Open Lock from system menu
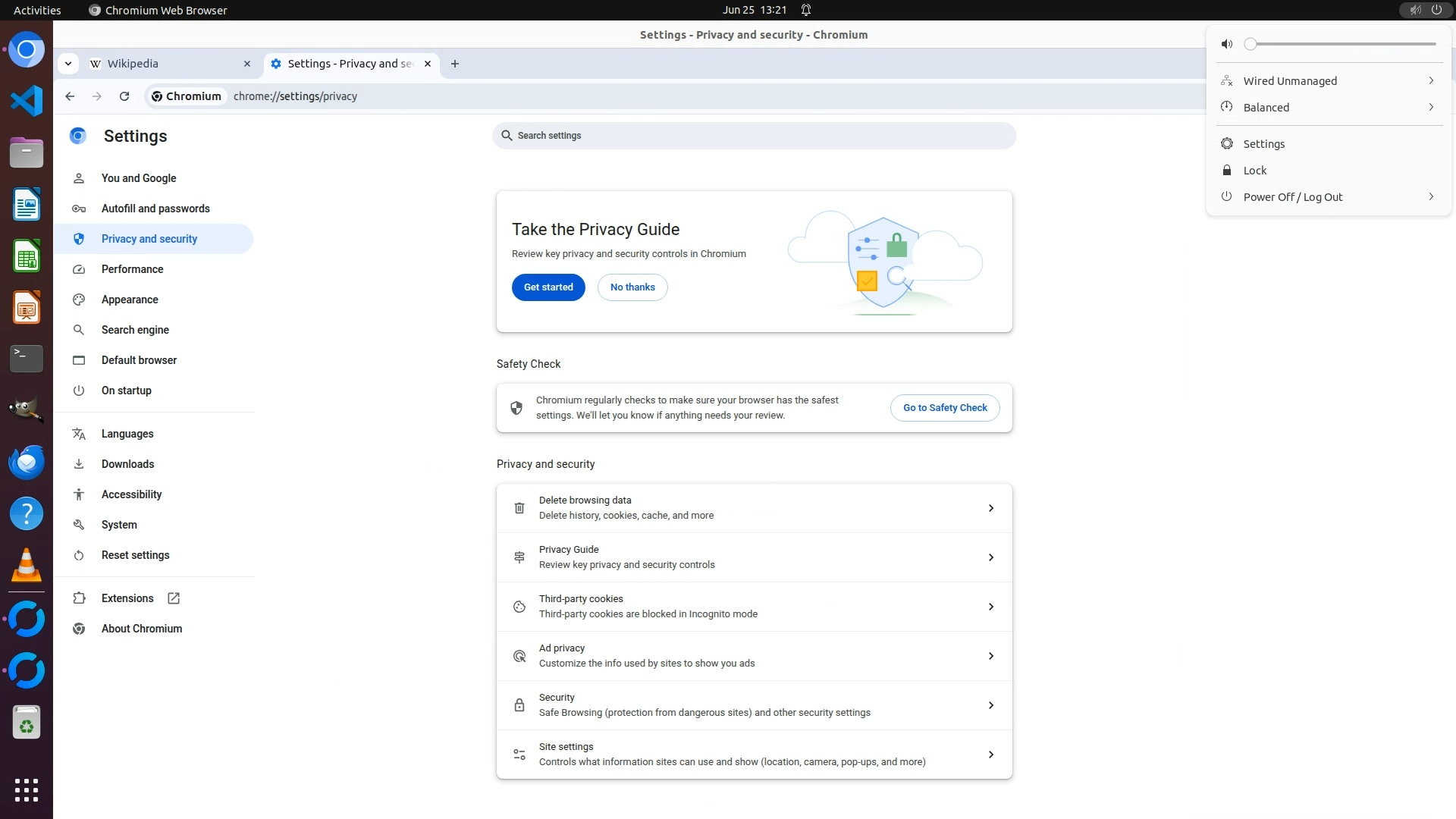The width and height of the screenshot is (1456, 819). tap(1255, 171)
